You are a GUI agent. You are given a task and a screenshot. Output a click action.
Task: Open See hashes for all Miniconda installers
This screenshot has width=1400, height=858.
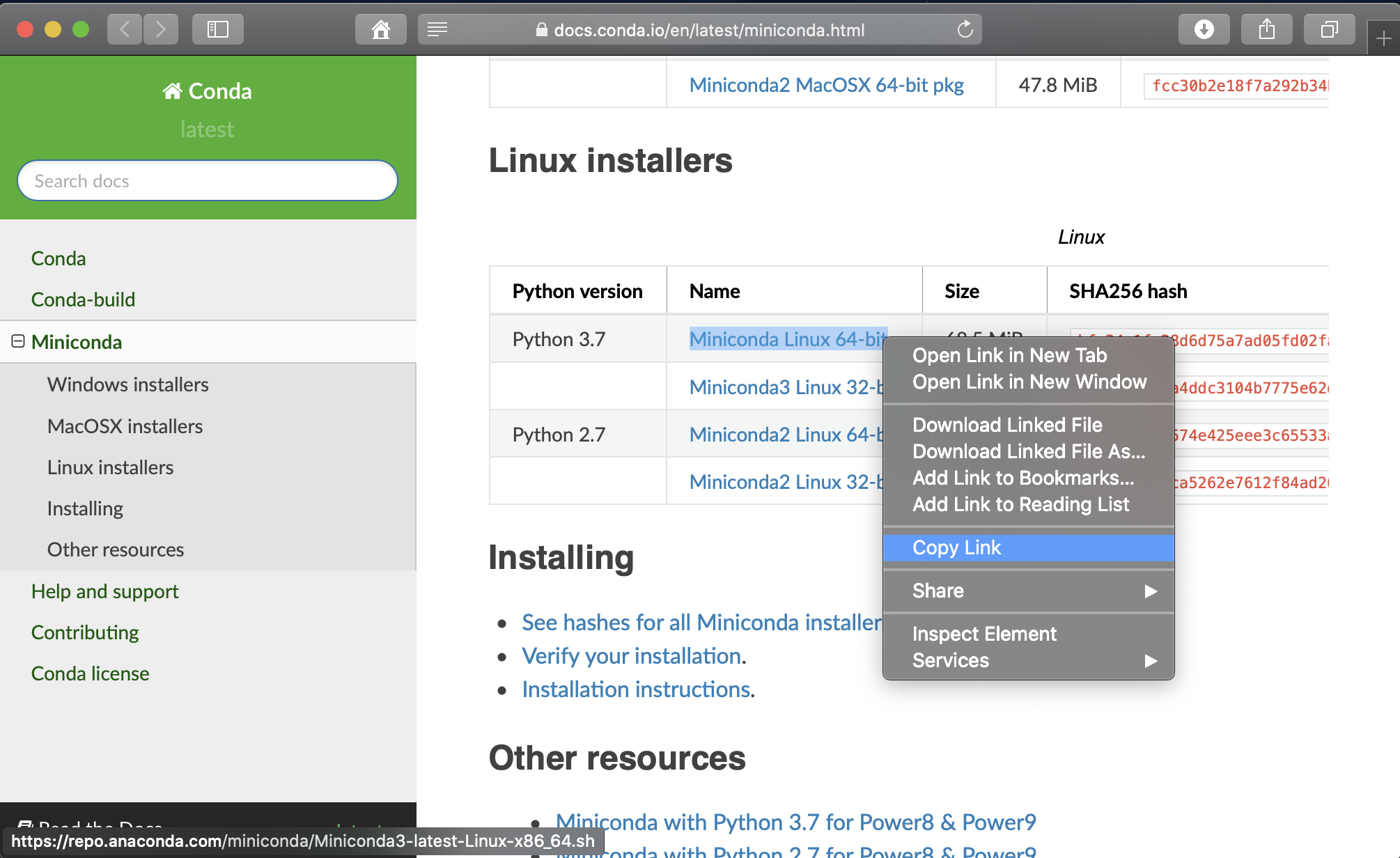[x=702, y=622]
